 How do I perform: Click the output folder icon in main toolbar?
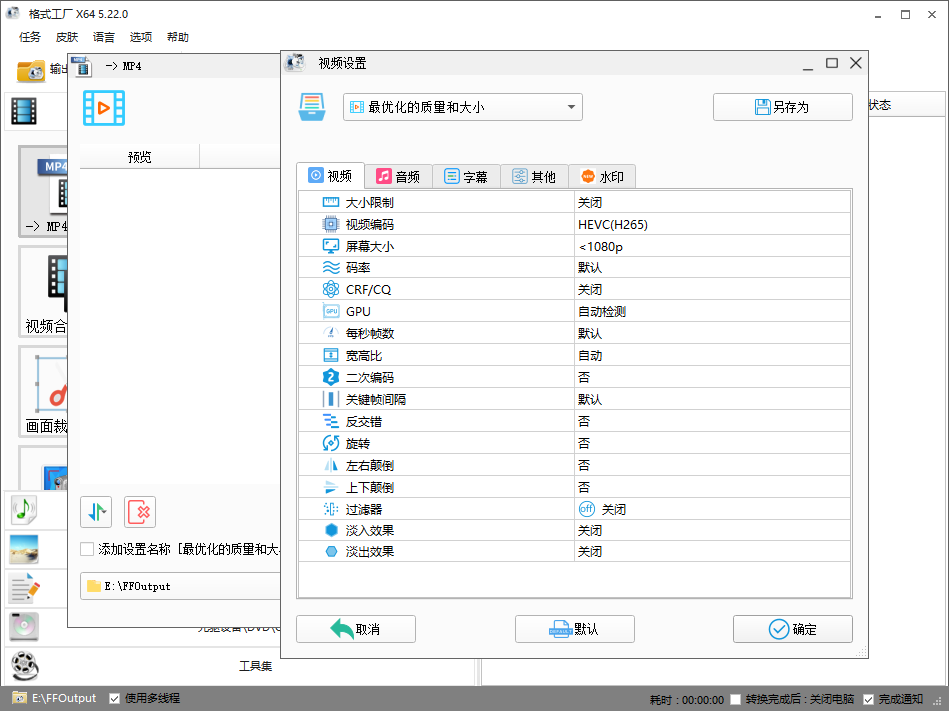[x=30, y=71]
